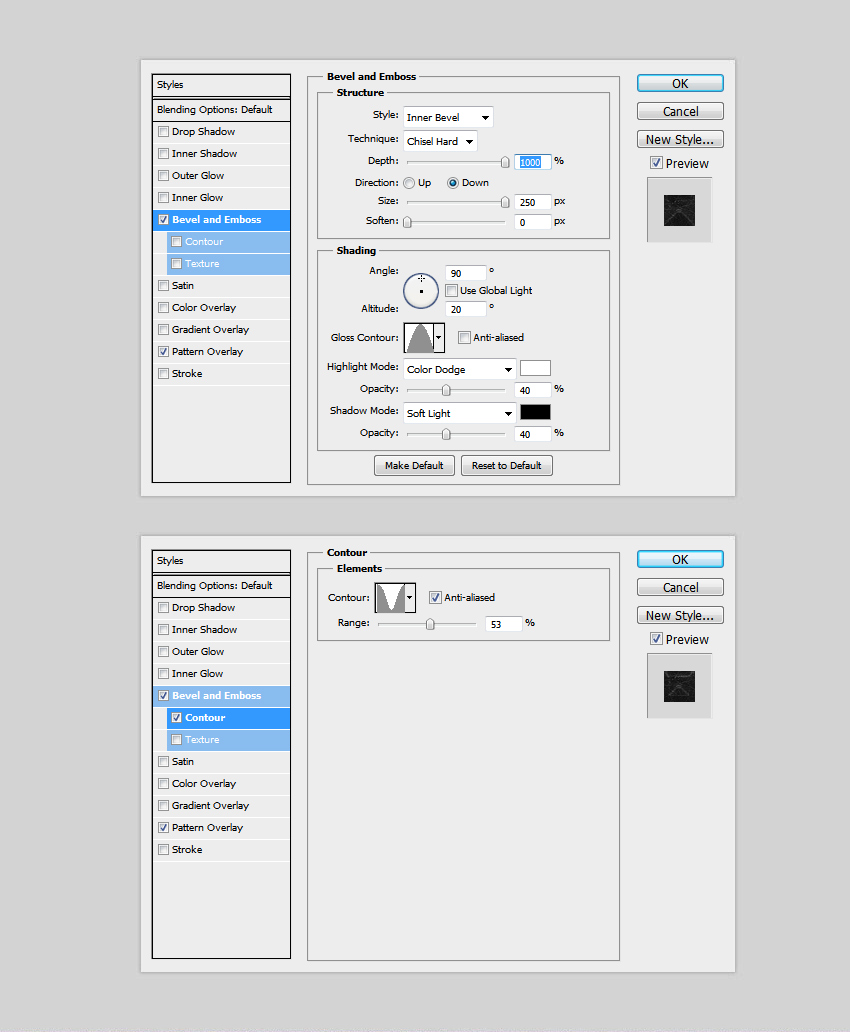This screenshot has height=1032, width=850.
Task: Click Cancel in the bottom dialog
Action: click(680, 587)
